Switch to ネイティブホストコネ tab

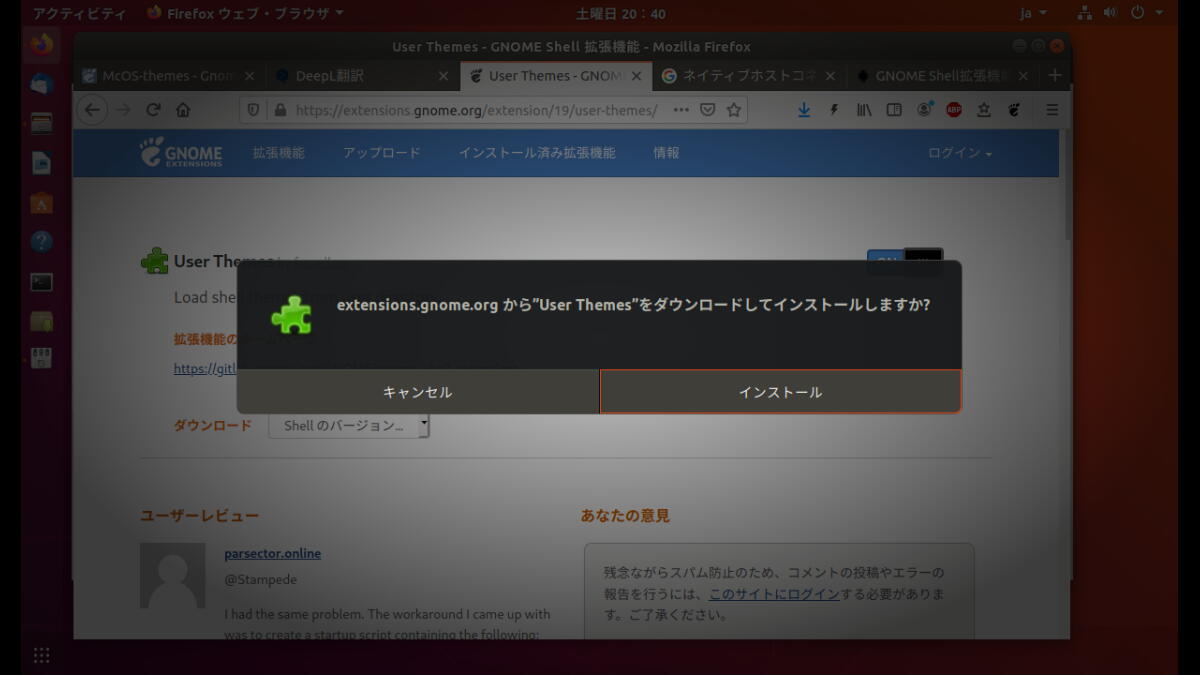coord(750,76)
